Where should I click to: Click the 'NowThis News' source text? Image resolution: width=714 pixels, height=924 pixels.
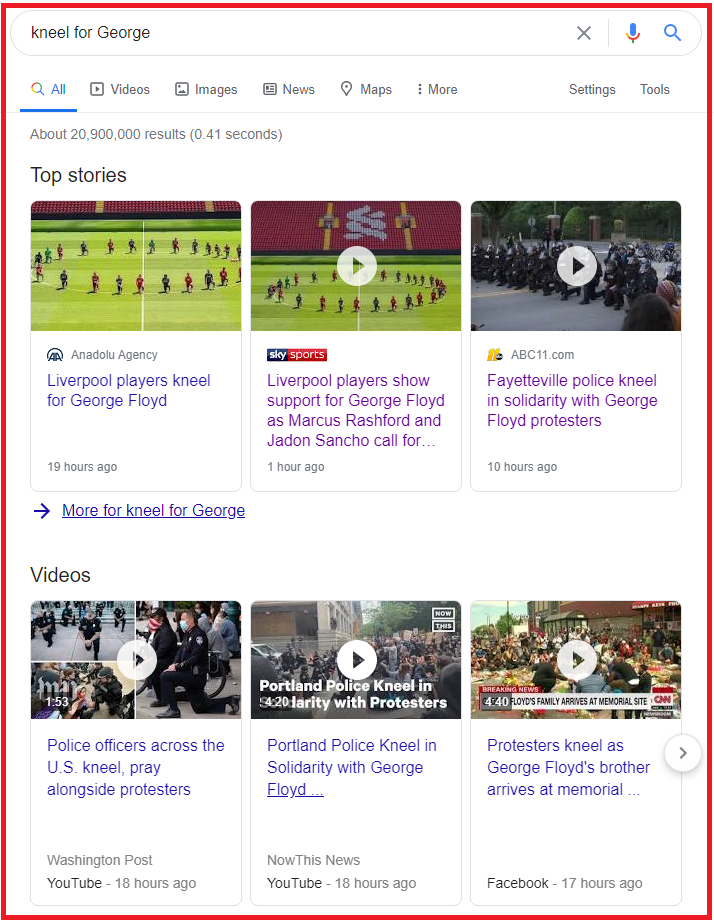point(313,860)
